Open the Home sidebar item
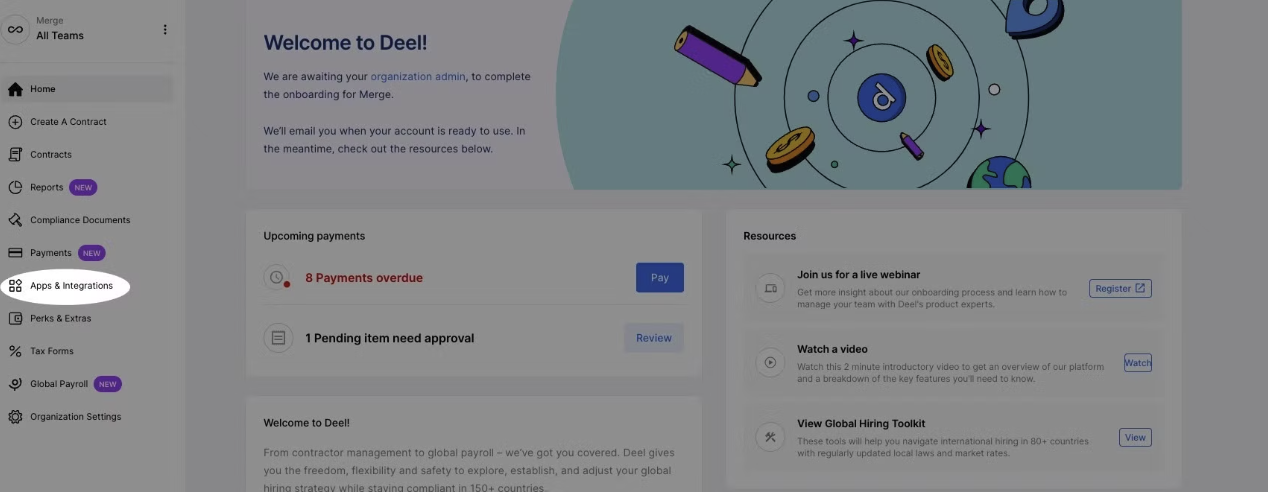This screenshot has height=492, width=1268. pos(87,89)
